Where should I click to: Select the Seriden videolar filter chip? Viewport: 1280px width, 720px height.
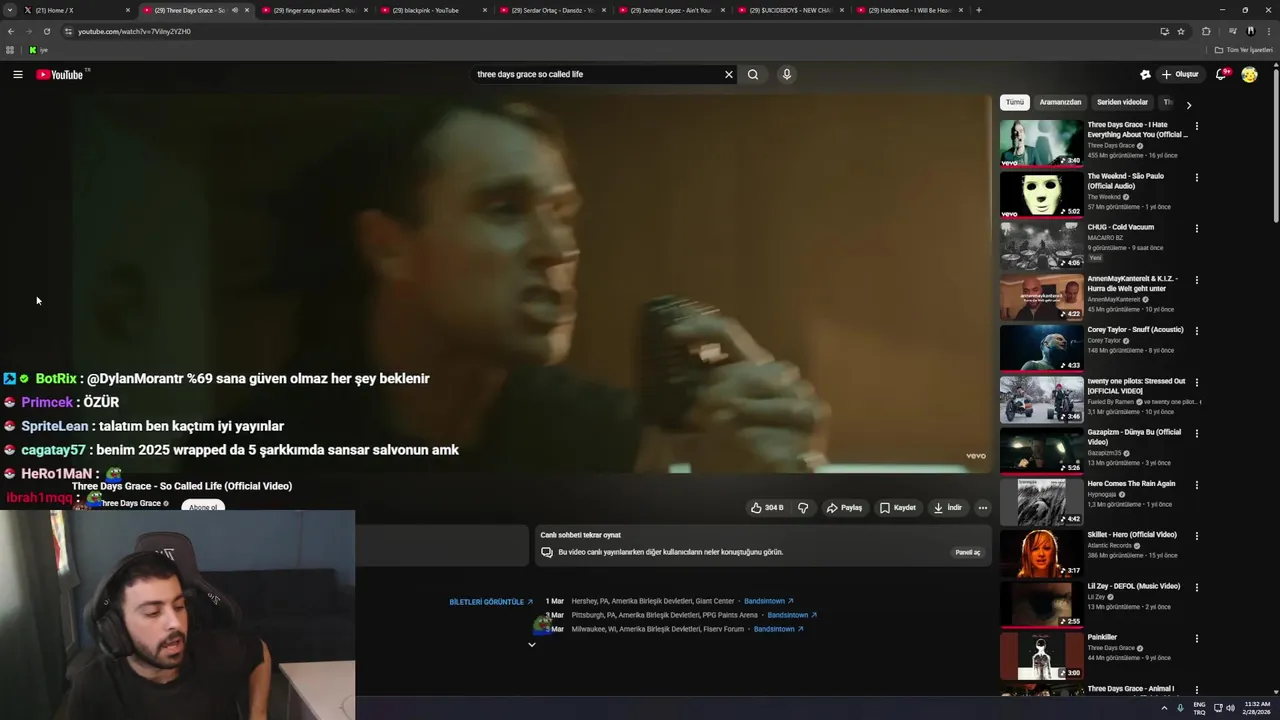tap(1122, 102)
